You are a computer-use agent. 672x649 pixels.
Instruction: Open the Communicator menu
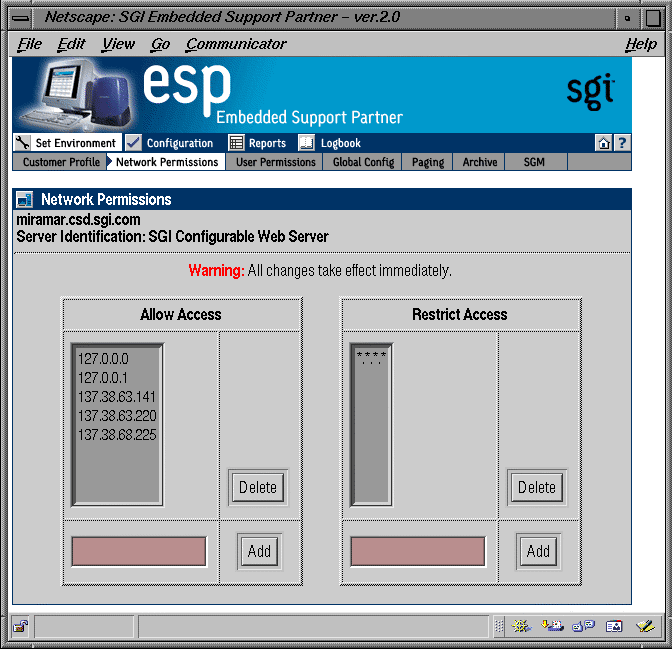pyautogui.click(x=236, y=44)
